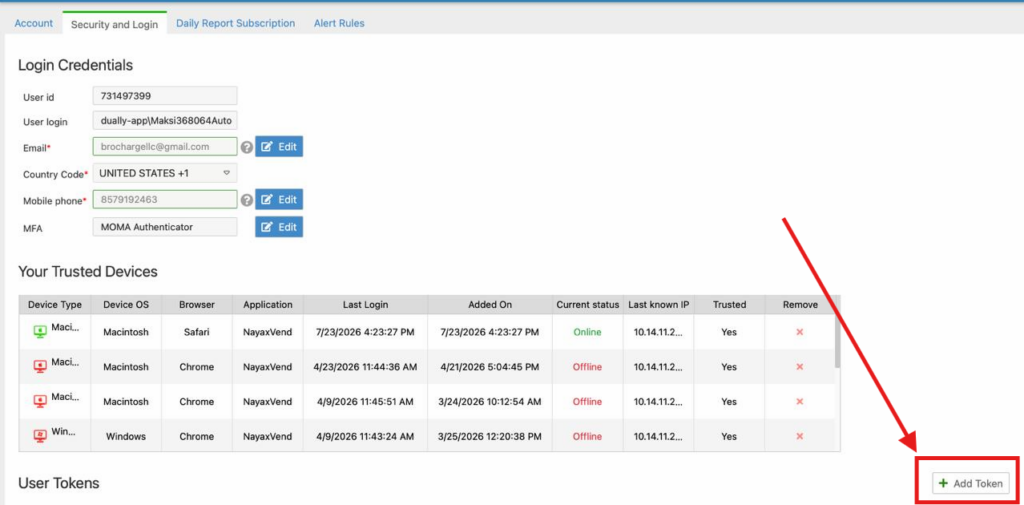This screenshot has height=505, width=1024.
Task: Open the Daily Report Subscription tab
Action: 236,23
